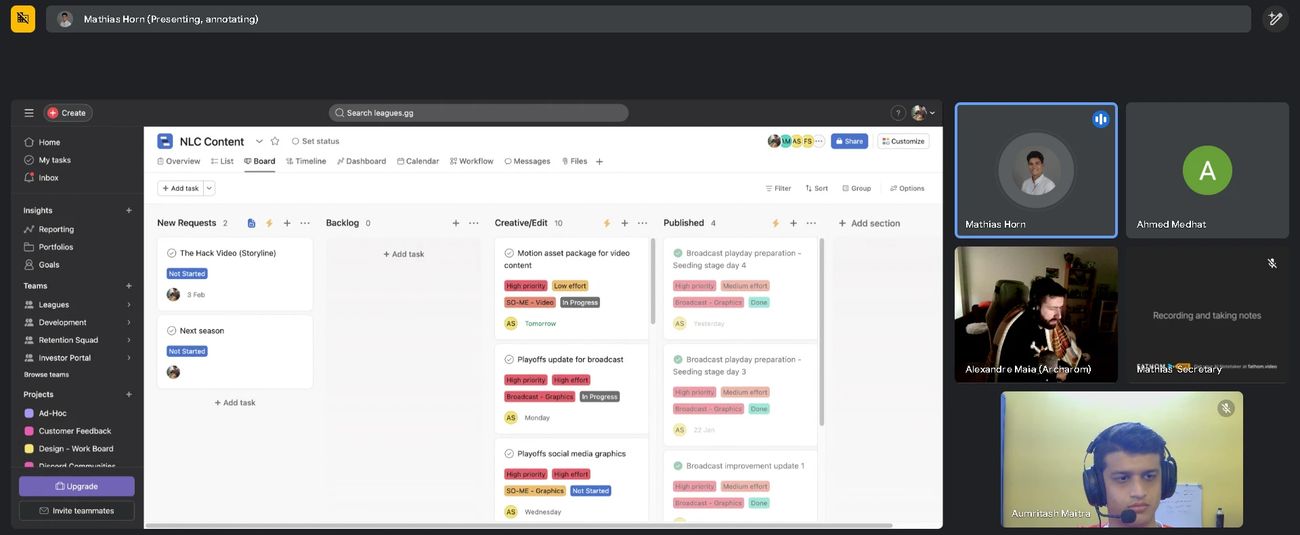Click the blue Share button
Screen dimensions: 1300x535
[850, 141]
